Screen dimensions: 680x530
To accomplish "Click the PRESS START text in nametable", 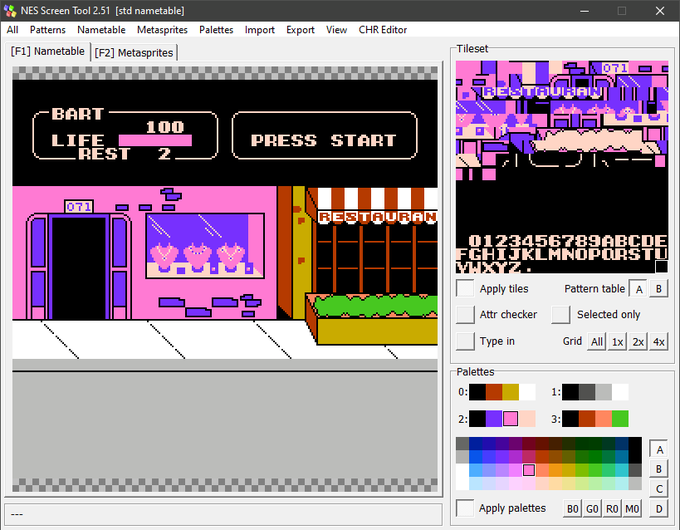I will pyautogui.click(x=324, y=141).
